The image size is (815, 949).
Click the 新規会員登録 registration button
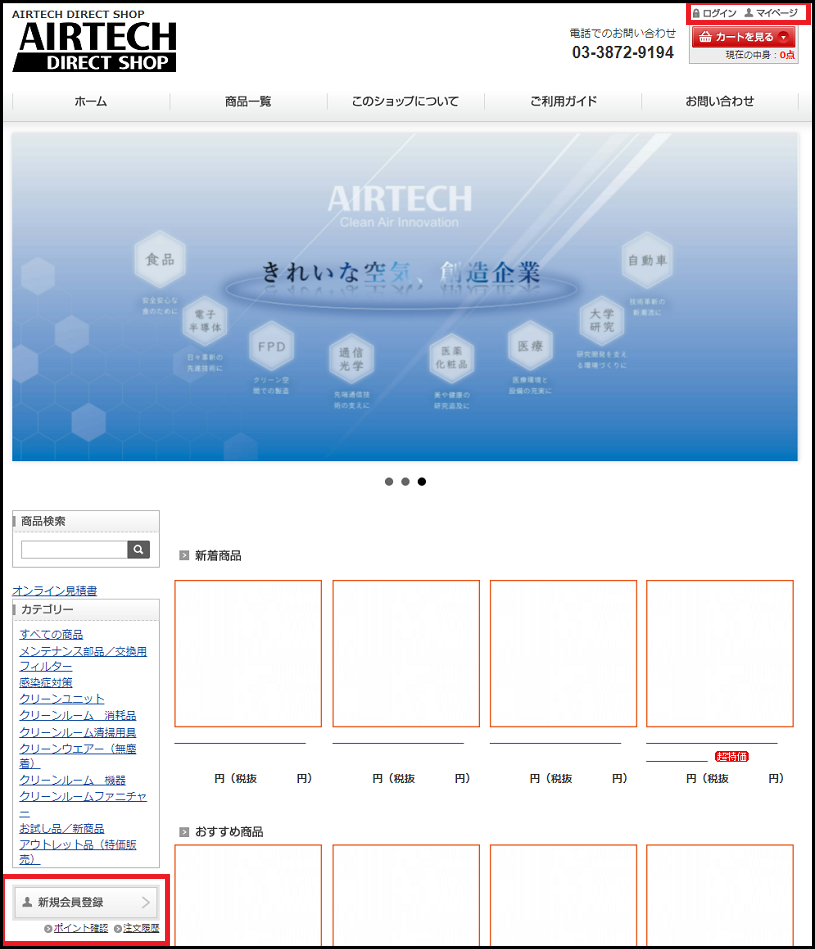(x=86, y=902)
